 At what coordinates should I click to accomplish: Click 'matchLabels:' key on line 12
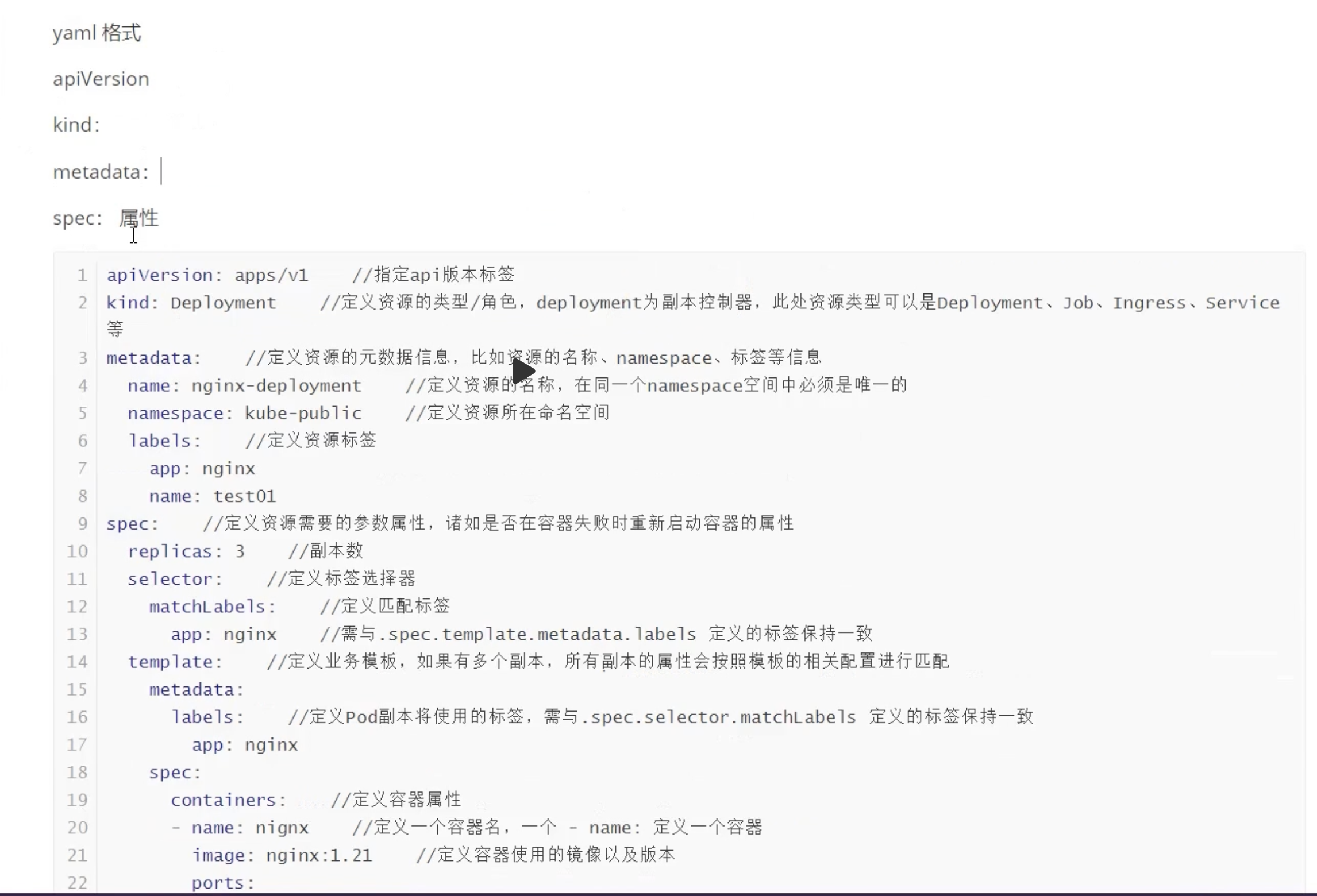(213, 607)
